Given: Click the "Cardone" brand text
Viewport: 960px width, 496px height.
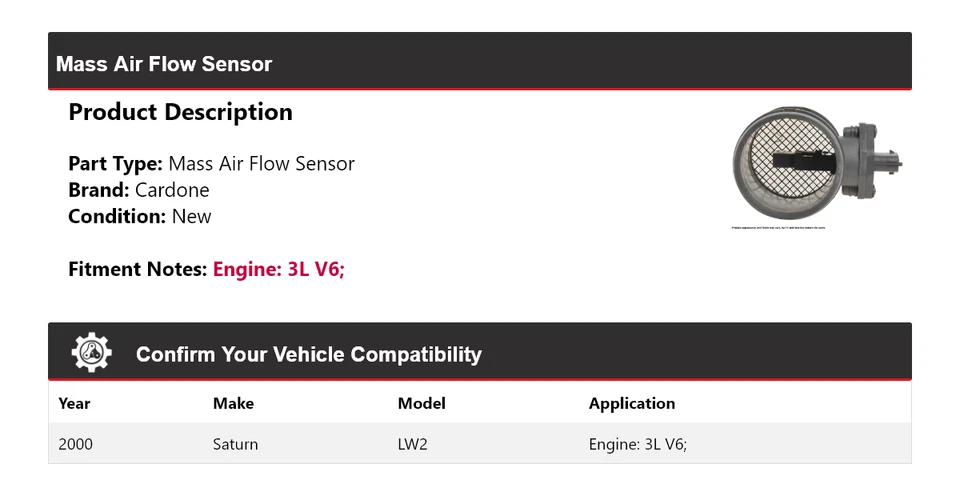Looking at the screenshot, I should coord(172,190).
